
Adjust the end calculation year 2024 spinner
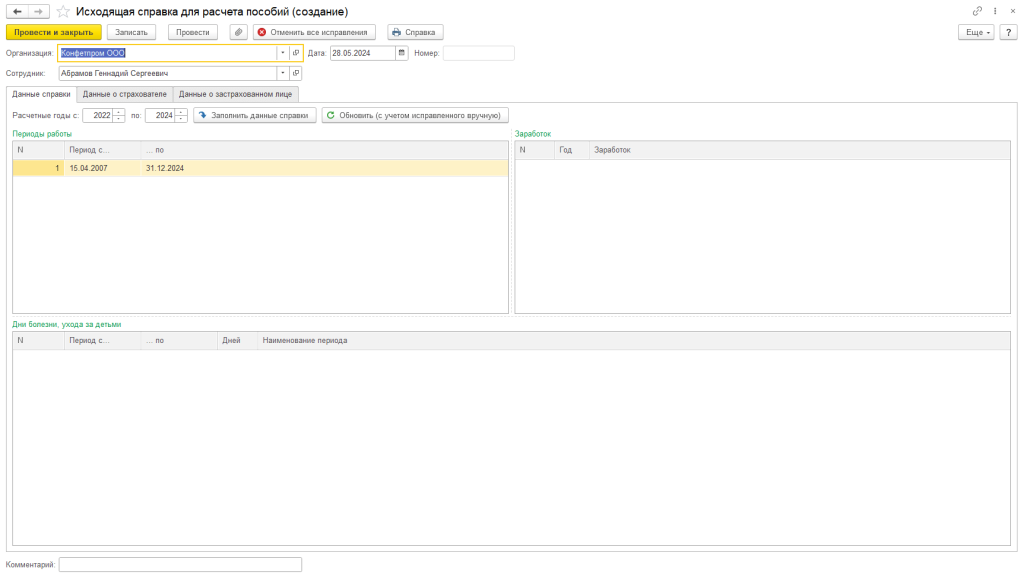[x=181, y=116]
